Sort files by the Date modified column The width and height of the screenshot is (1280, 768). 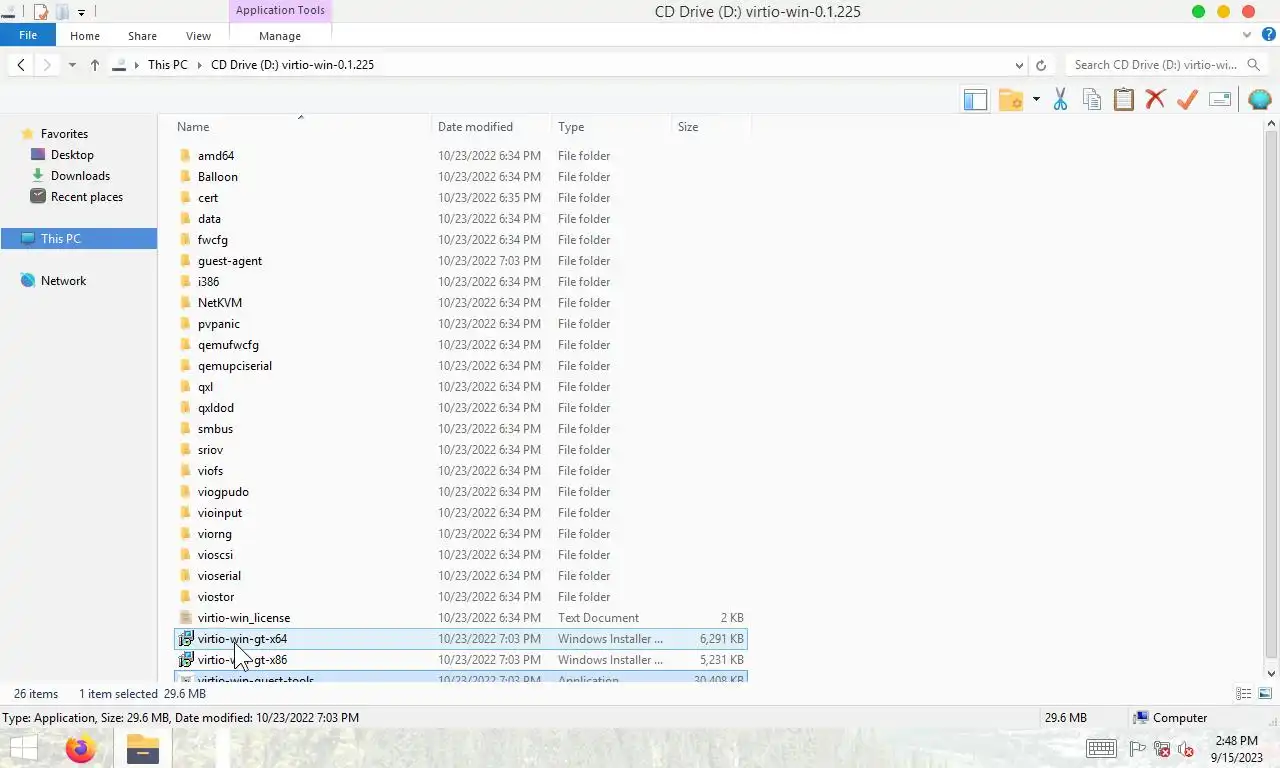[x=492, y=127]
